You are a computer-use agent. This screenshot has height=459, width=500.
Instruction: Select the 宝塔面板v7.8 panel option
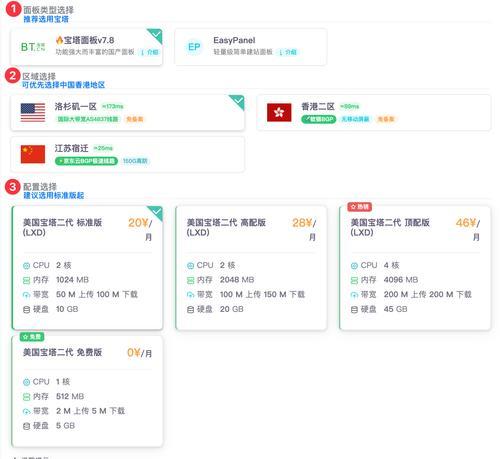tap(87, 47)
